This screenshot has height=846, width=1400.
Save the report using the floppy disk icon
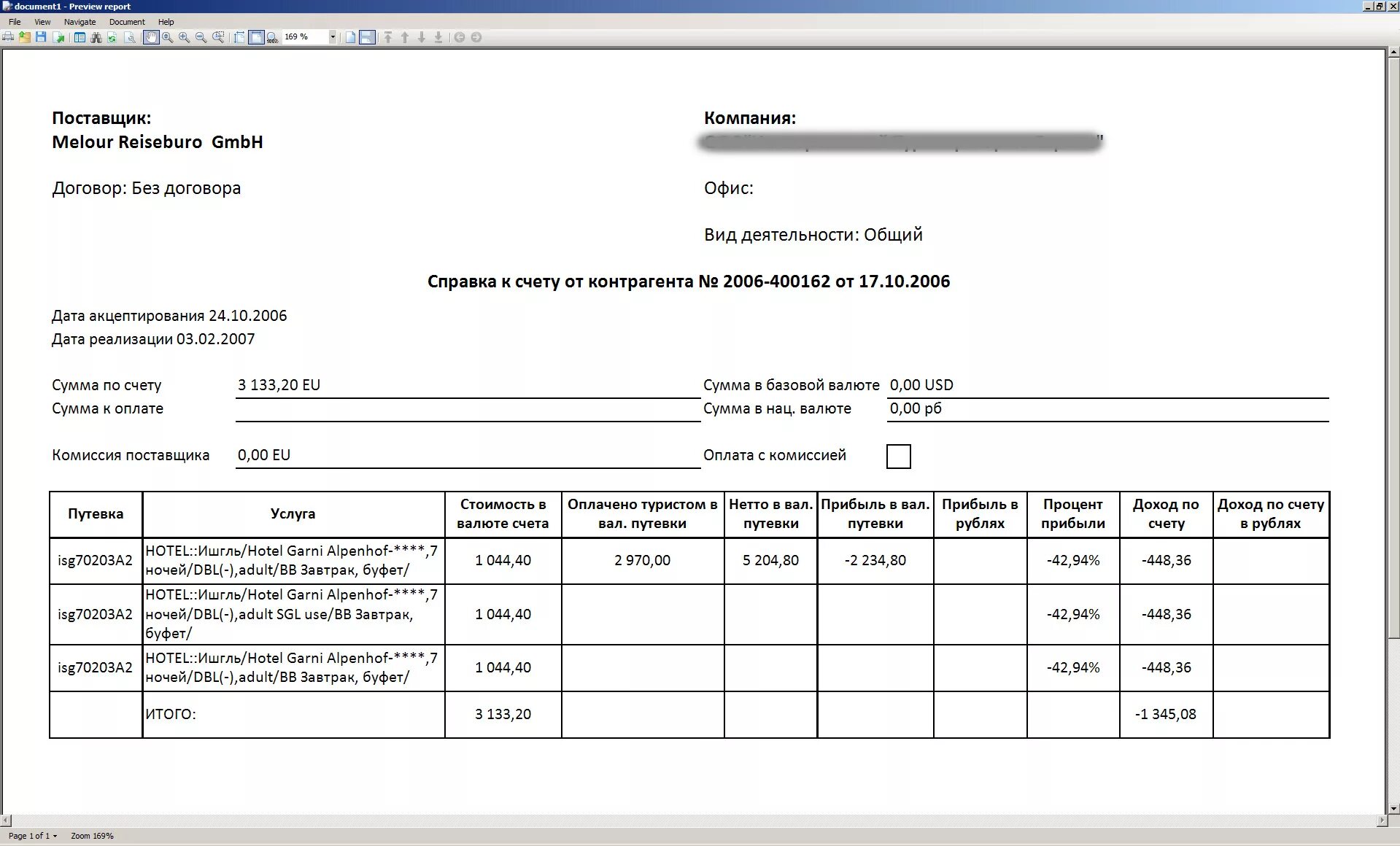tap(41, 37)
